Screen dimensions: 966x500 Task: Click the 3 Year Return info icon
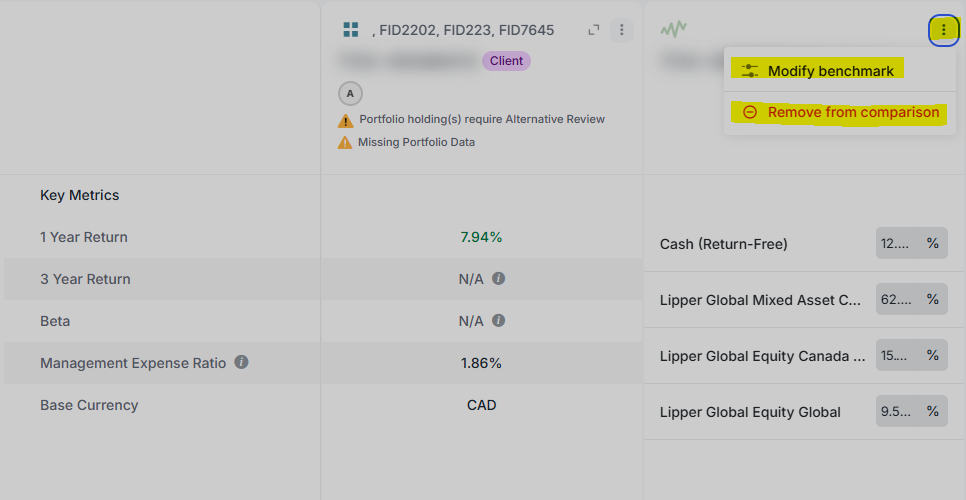[x=499, y=278]
